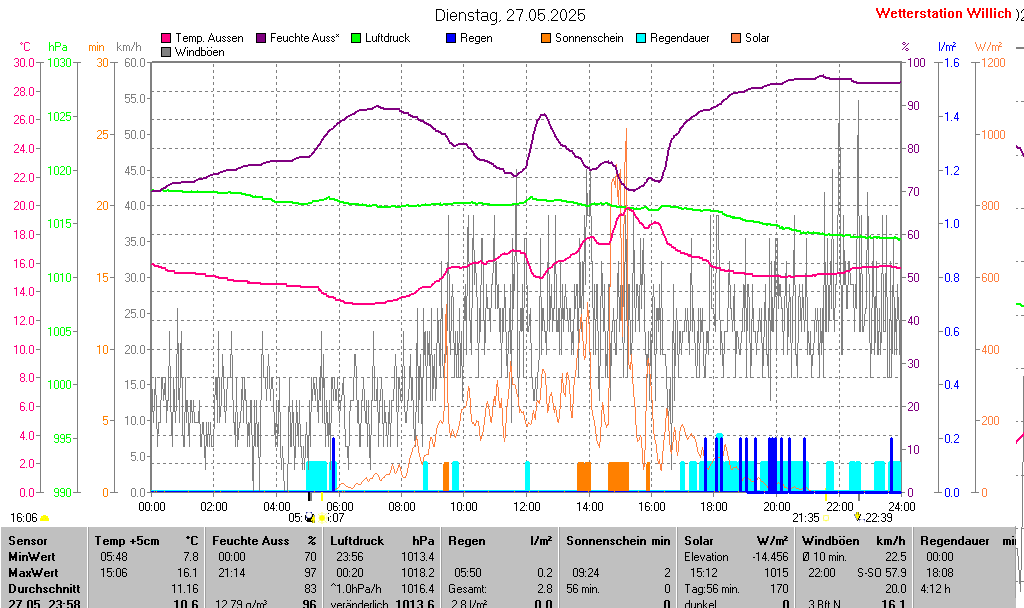
Task: Click the MaxWert row label
Action: (x=32, y=573)
